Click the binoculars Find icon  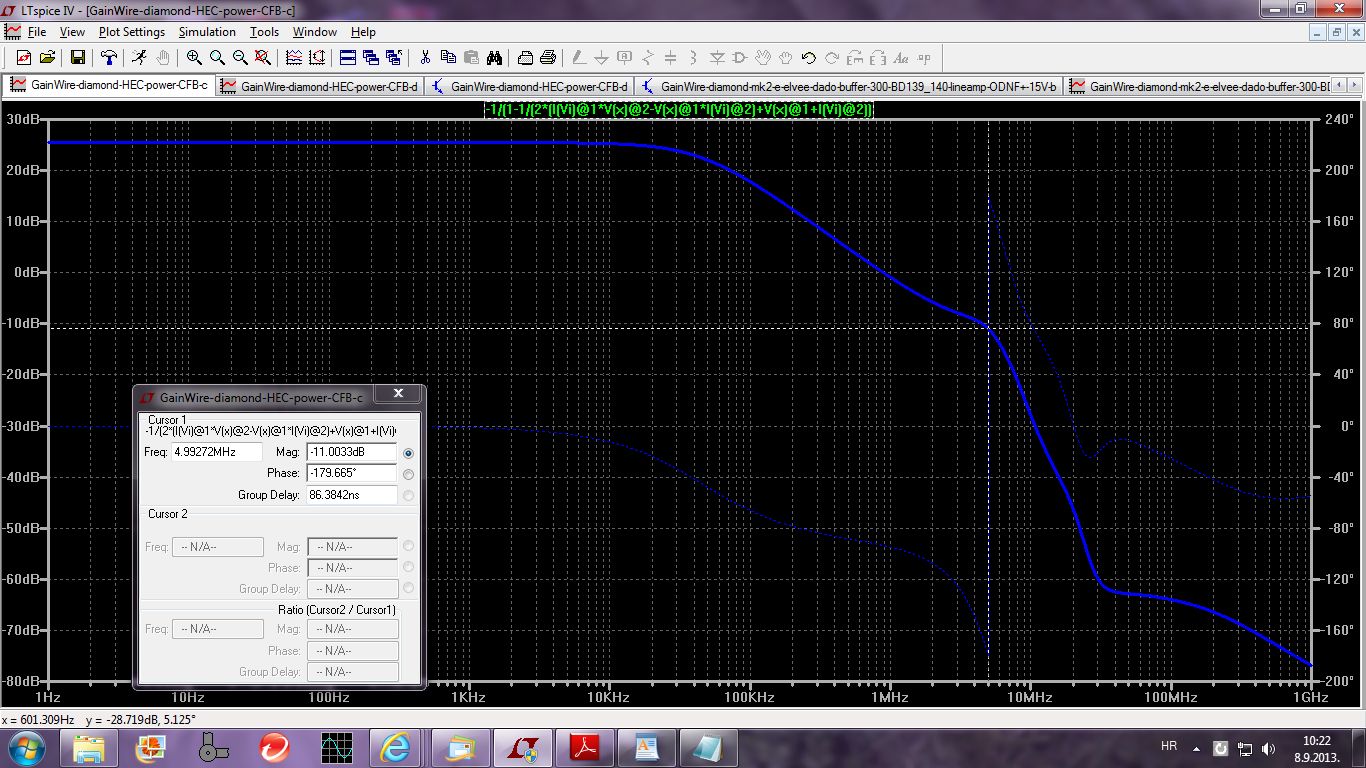click(x=494, y=58)
